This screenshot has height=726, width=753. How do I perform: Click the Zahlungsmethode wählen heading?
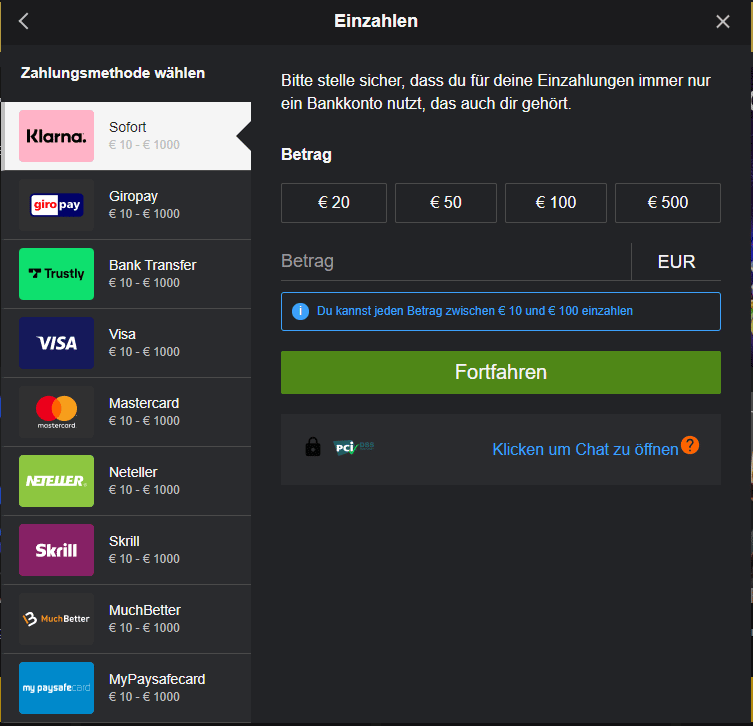coord(113,73)
